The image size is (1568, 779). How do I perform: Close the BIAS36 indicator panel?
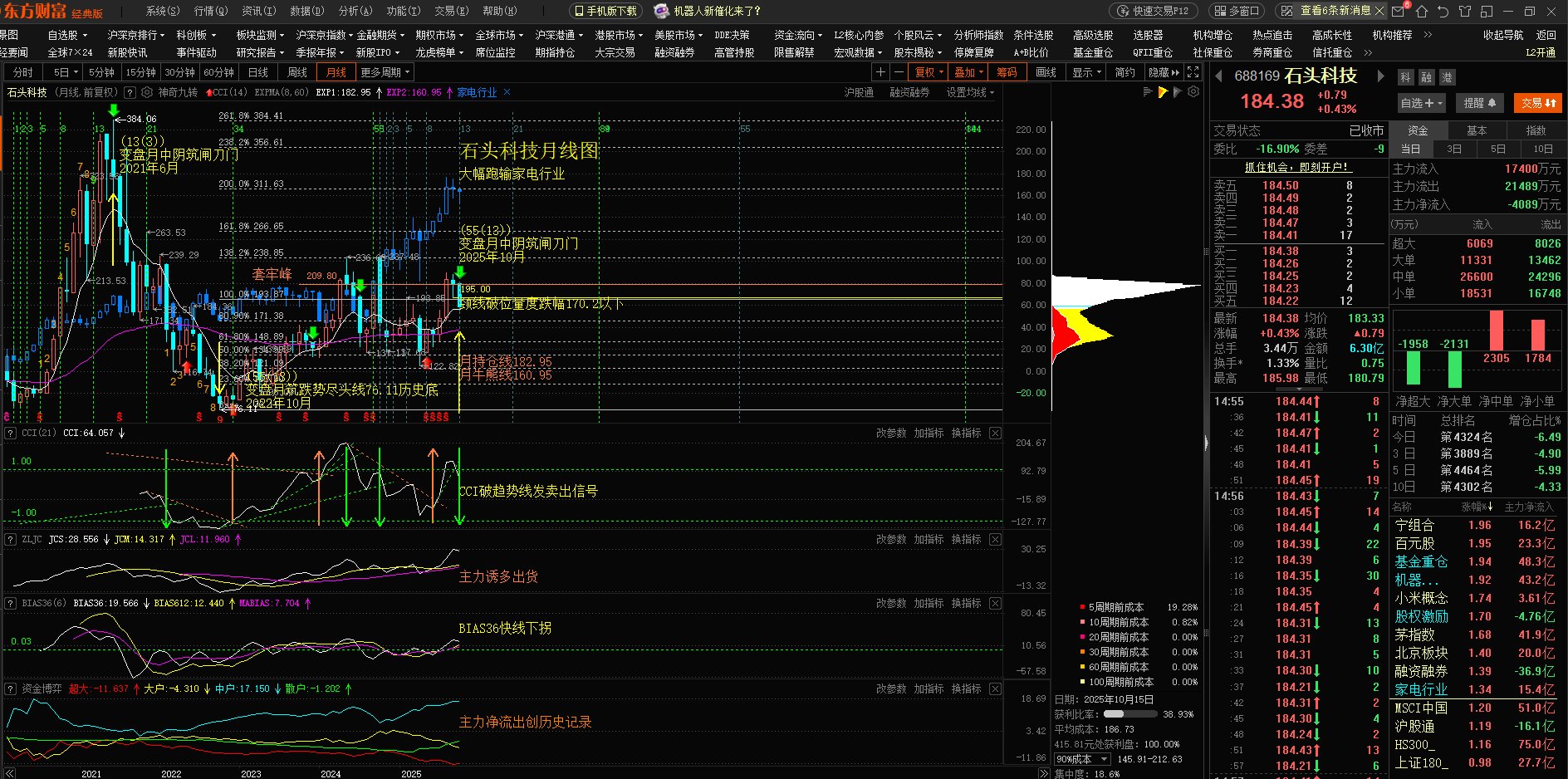click(996, 604)
